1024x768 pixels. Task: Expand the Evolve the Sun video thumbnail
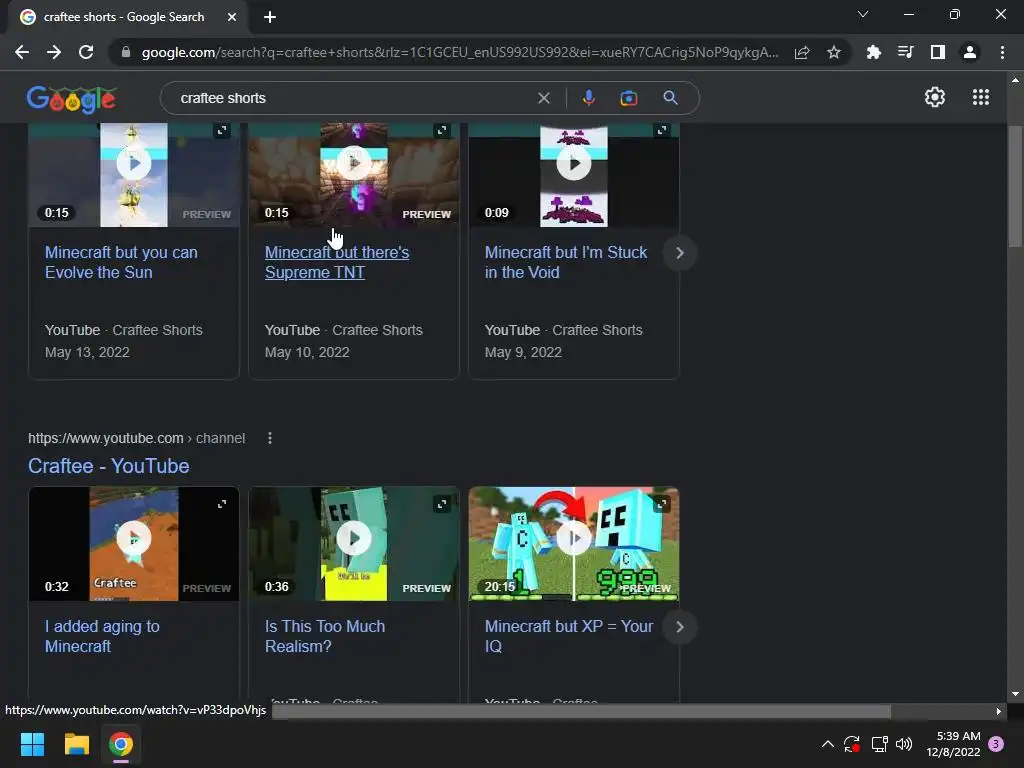(x=222, y=131)
